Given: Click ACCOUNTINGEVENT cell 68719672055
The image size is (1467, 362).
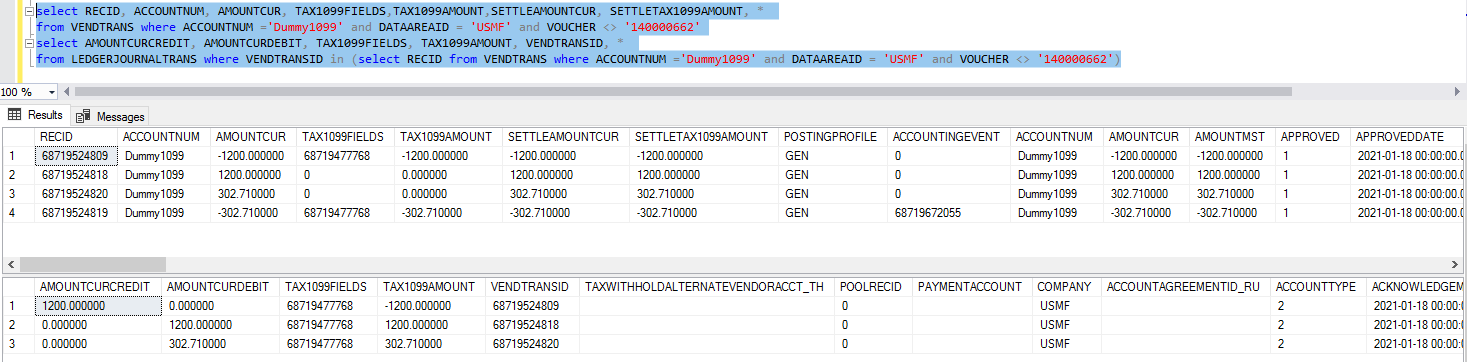Looking at the screenshot, I should [x=949, y=213].
